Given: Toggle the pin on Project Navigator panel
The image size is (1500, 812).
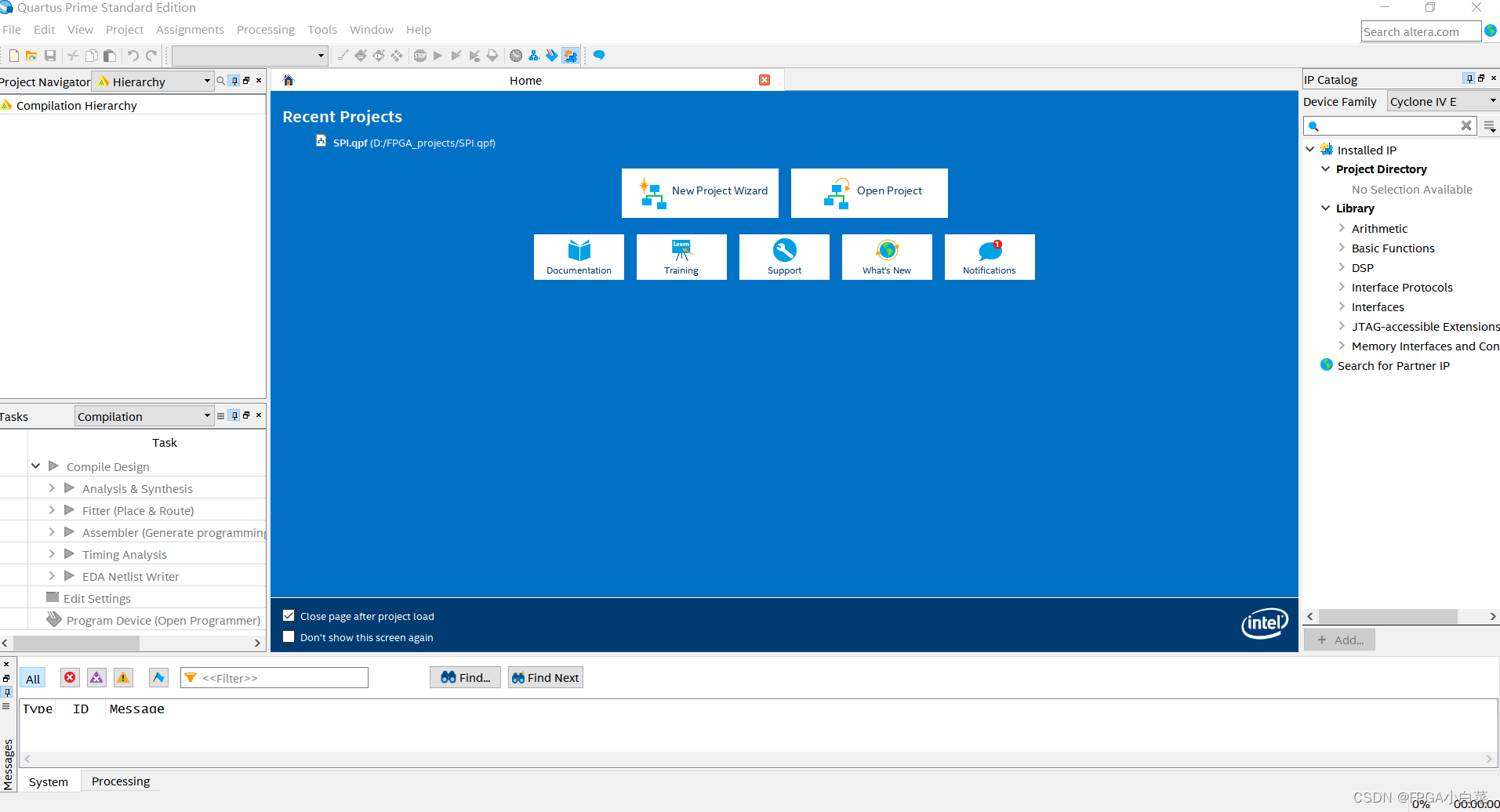Looking at the screenshot, I should click(x=234, y=81).
